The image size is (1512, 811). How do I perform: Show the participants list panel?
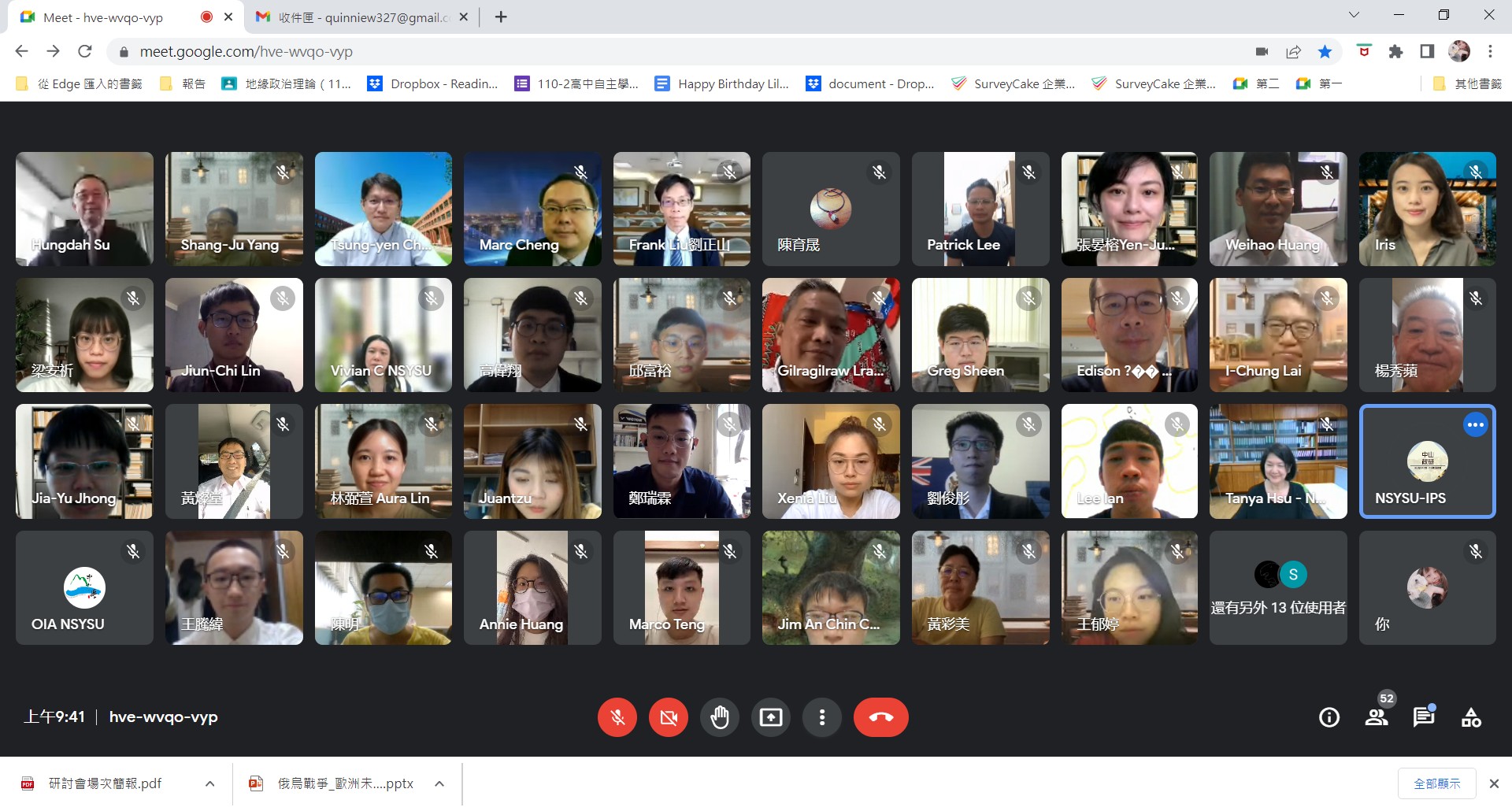click(x=1377, y=717)
